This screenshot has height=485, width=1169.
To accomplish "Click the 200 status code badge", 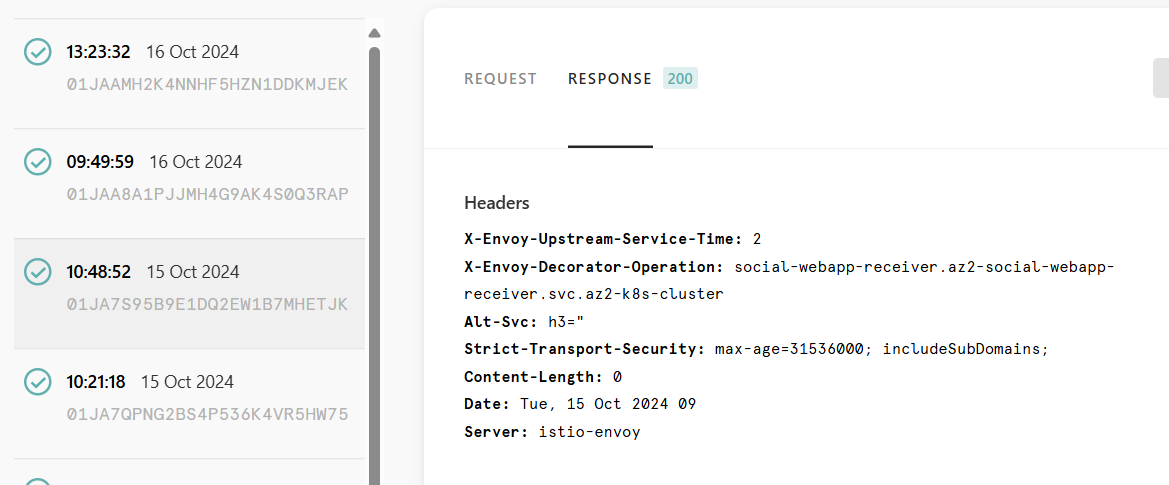I will 680,79.
